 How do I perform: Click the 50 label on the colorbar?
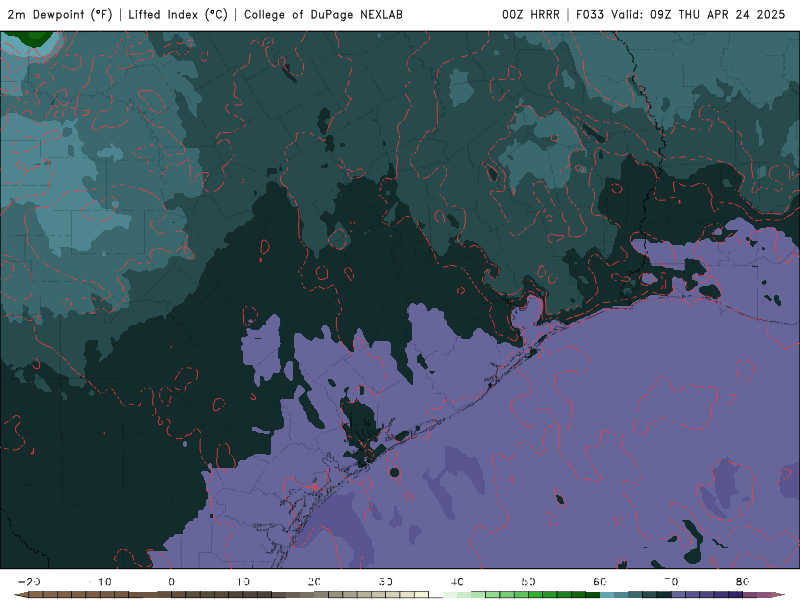(x=529, y=582)
